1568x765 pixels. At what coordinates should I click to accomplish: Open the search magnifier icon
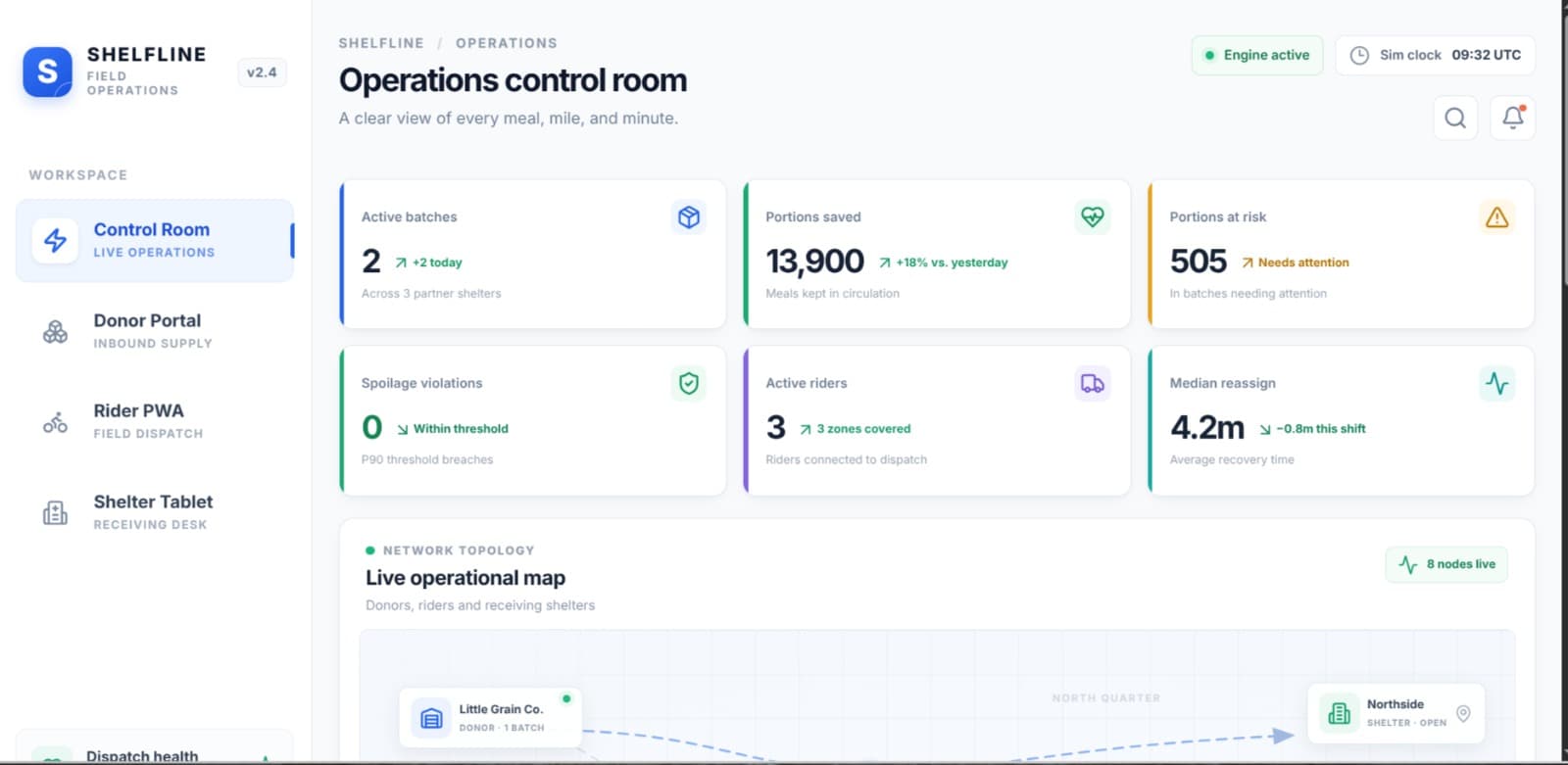pyautogui.click(x=1455, y=119)
